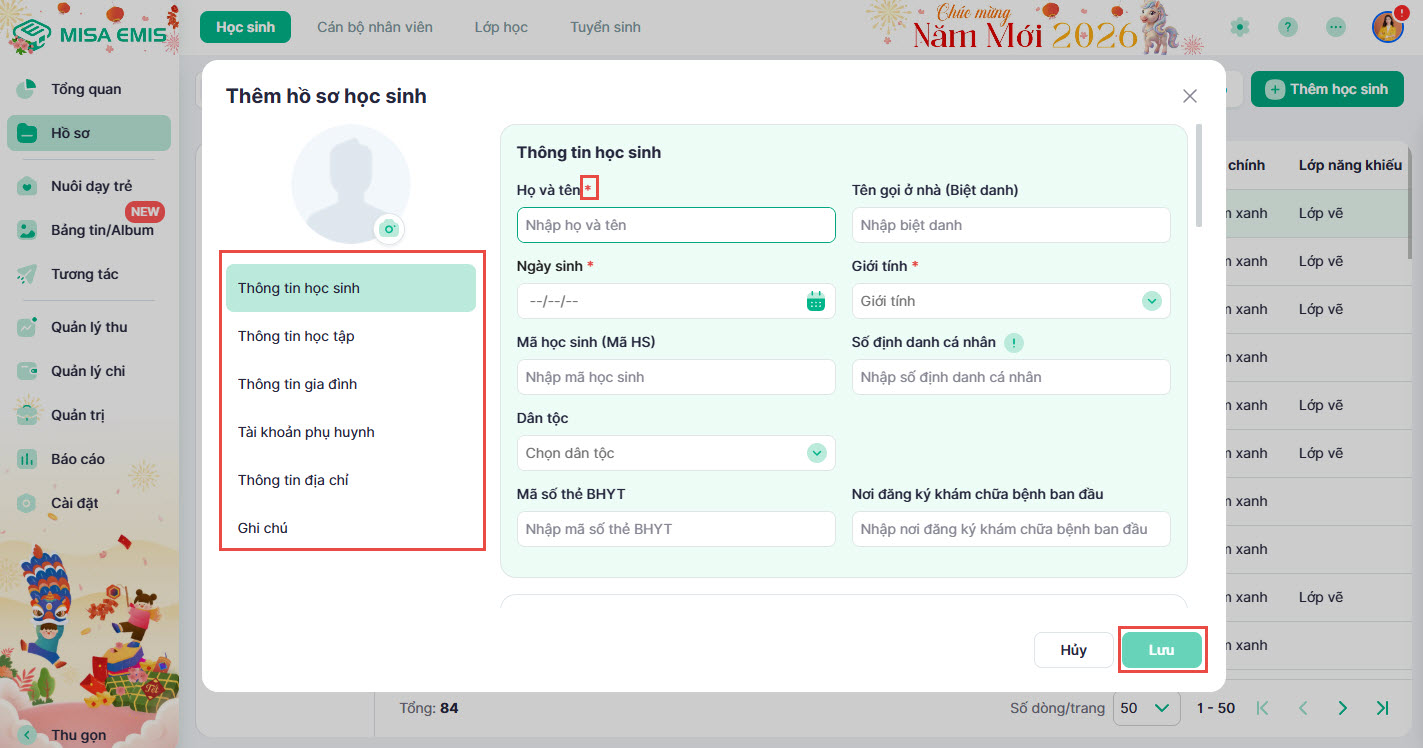The height and width of the screenshot is (748, 1423).
Task: Open the date of birth calendar picker
Action: (x=815, y=301)
